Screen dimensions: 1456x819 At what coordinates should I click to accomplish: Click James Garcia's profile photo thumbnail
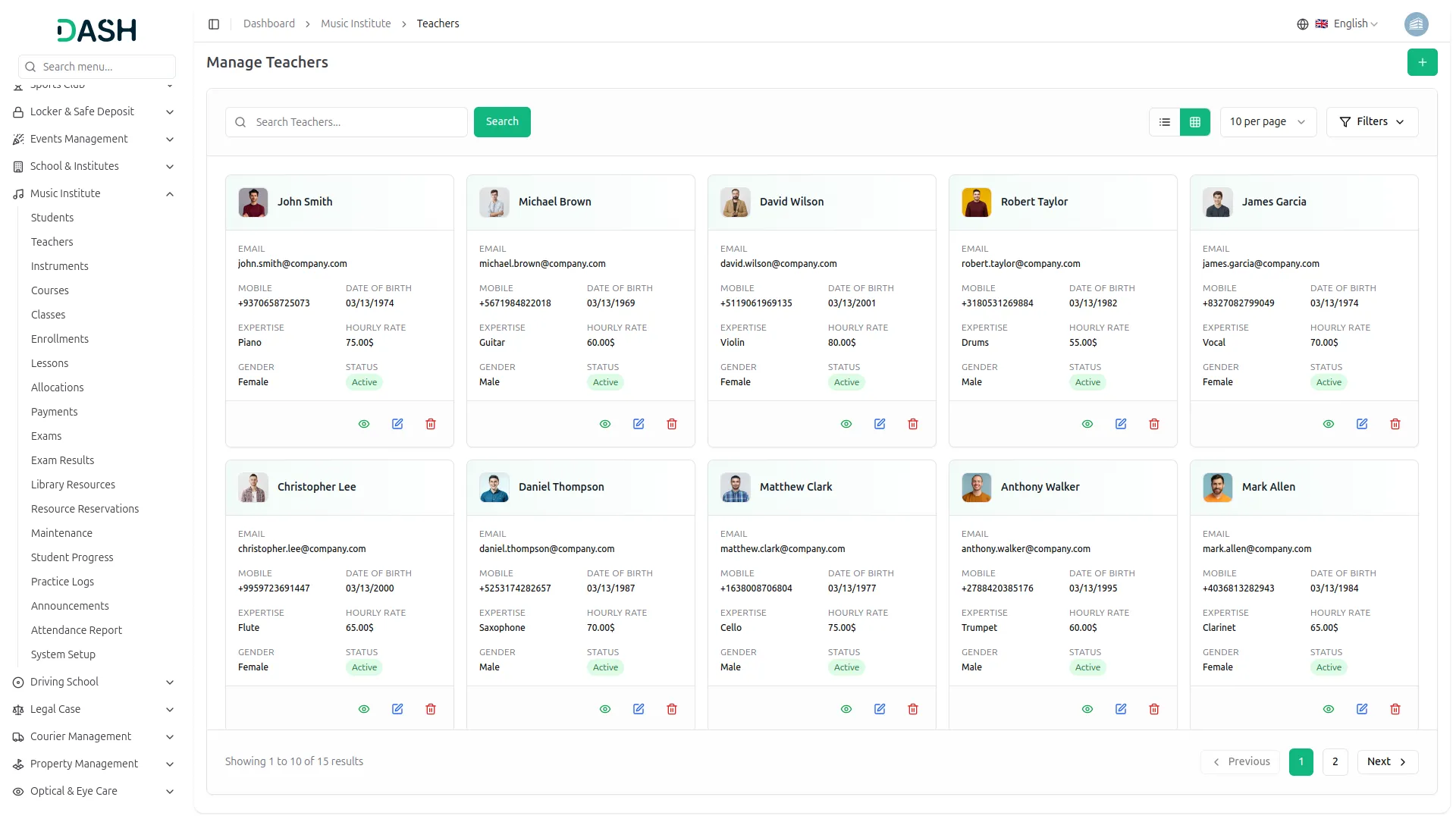[1217, 202]
